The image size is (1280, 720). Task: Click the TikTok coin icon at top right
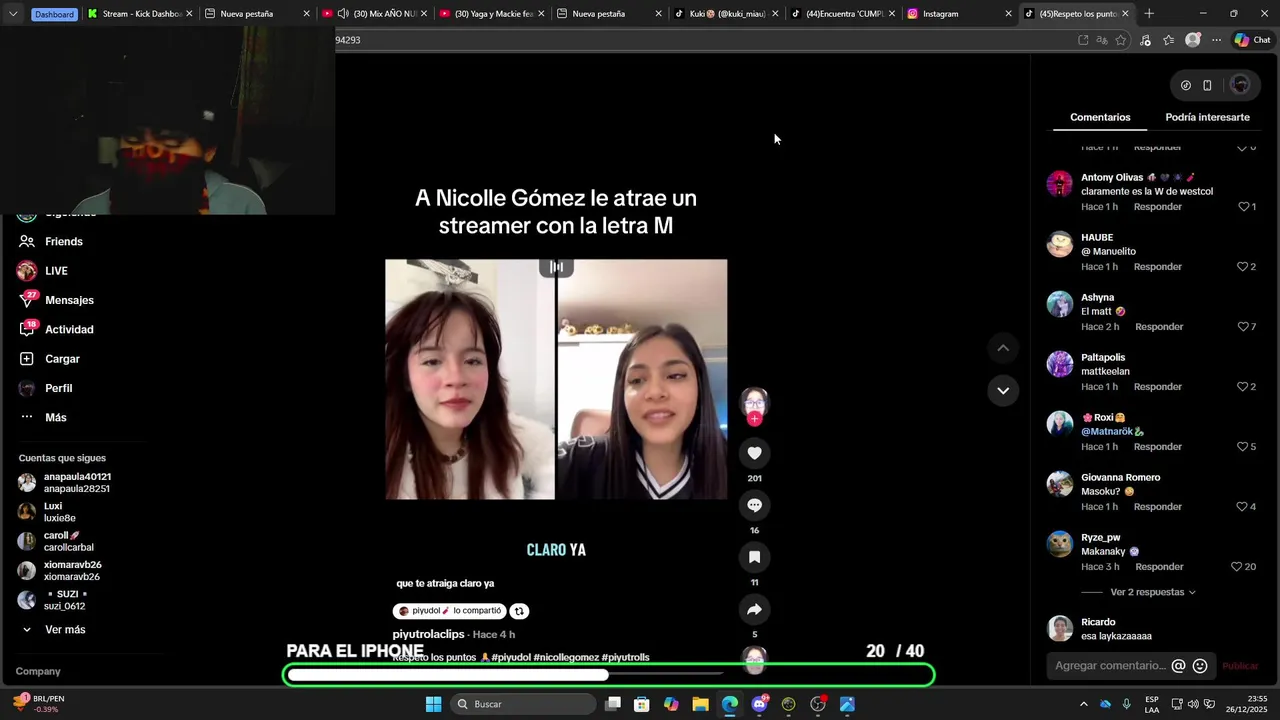tap(1185, 85)
